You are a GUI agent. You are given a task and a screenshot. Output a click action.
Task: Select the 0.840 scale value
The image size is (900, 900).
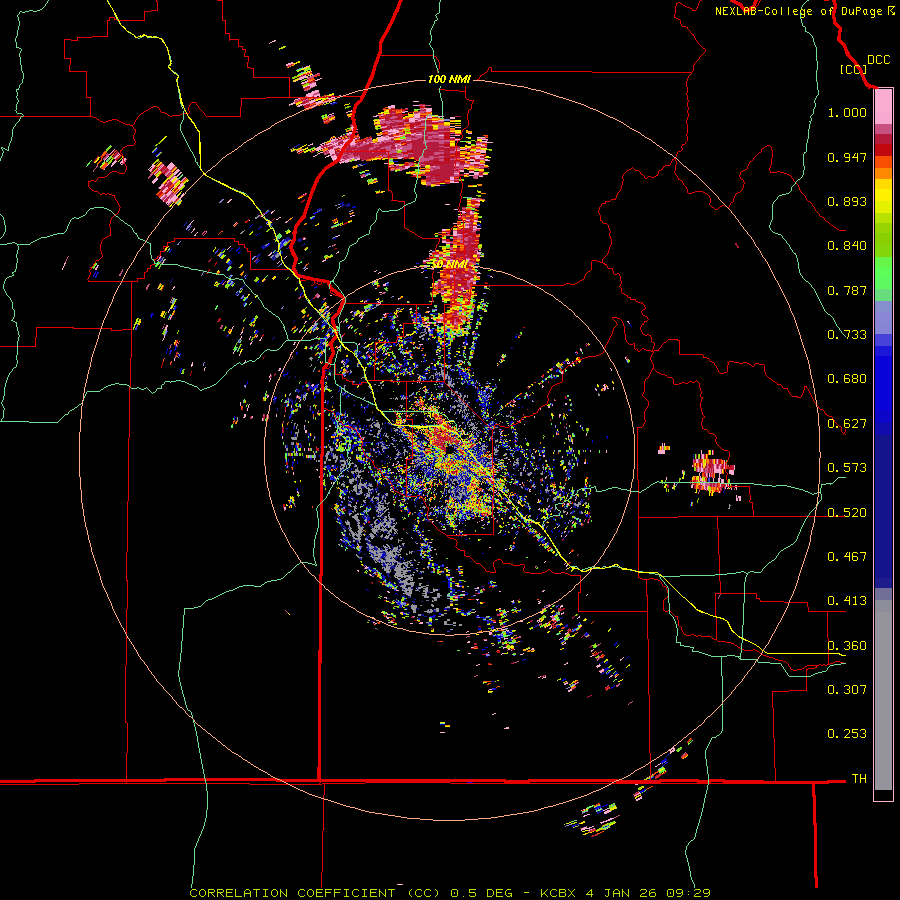pyautogui.click(x=847, y=246)
